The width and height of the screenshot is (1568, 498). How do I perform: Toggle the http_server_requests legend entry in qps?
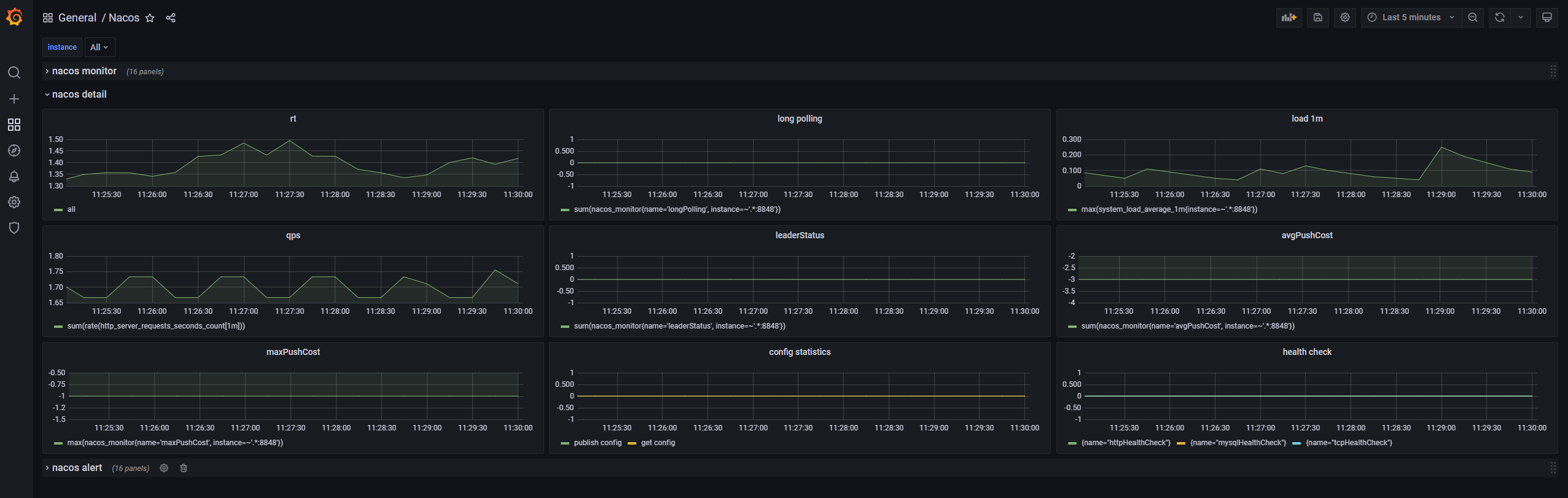tap(156, 326)
